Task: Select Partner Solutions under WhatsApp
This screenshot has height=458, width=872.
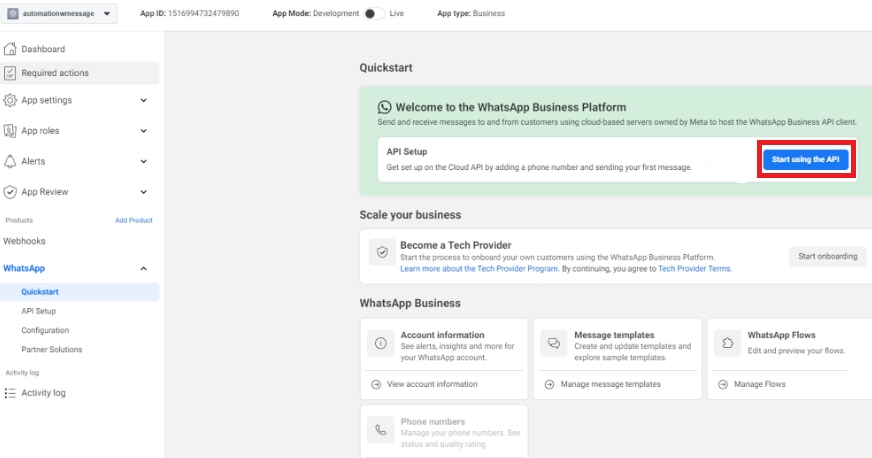Action: coord(52,350)
